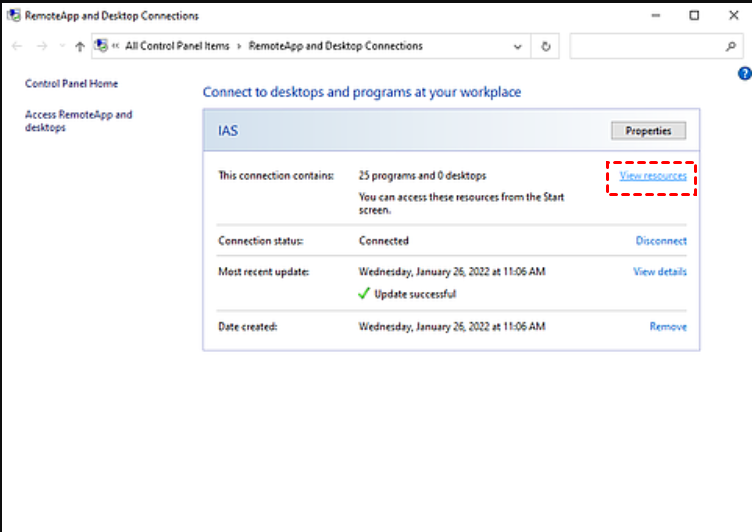Open Access RemoteApp and desktops link
Screen dimensions: 752x532
point(78,121)
